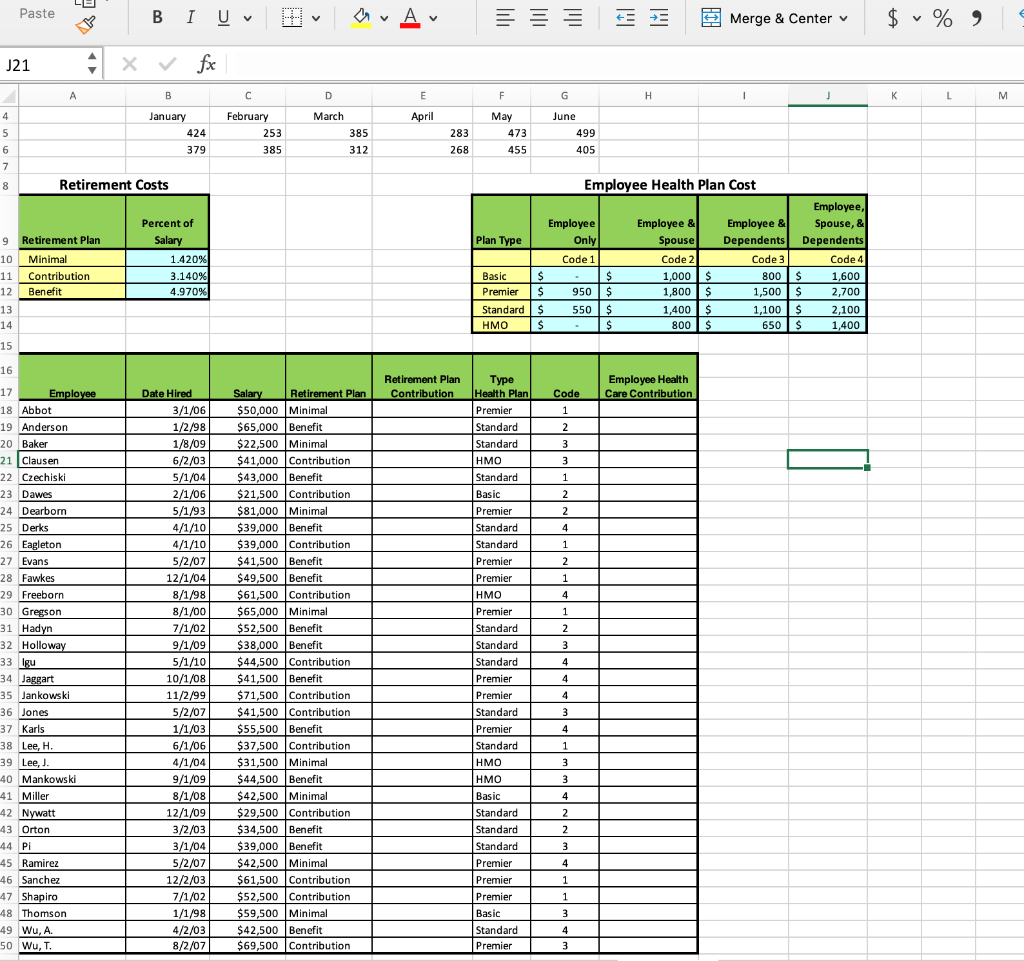Viewport: 1024px width, 961px height.
Task: Center align text
Action: pyautogui.click(x=539, y=18)
